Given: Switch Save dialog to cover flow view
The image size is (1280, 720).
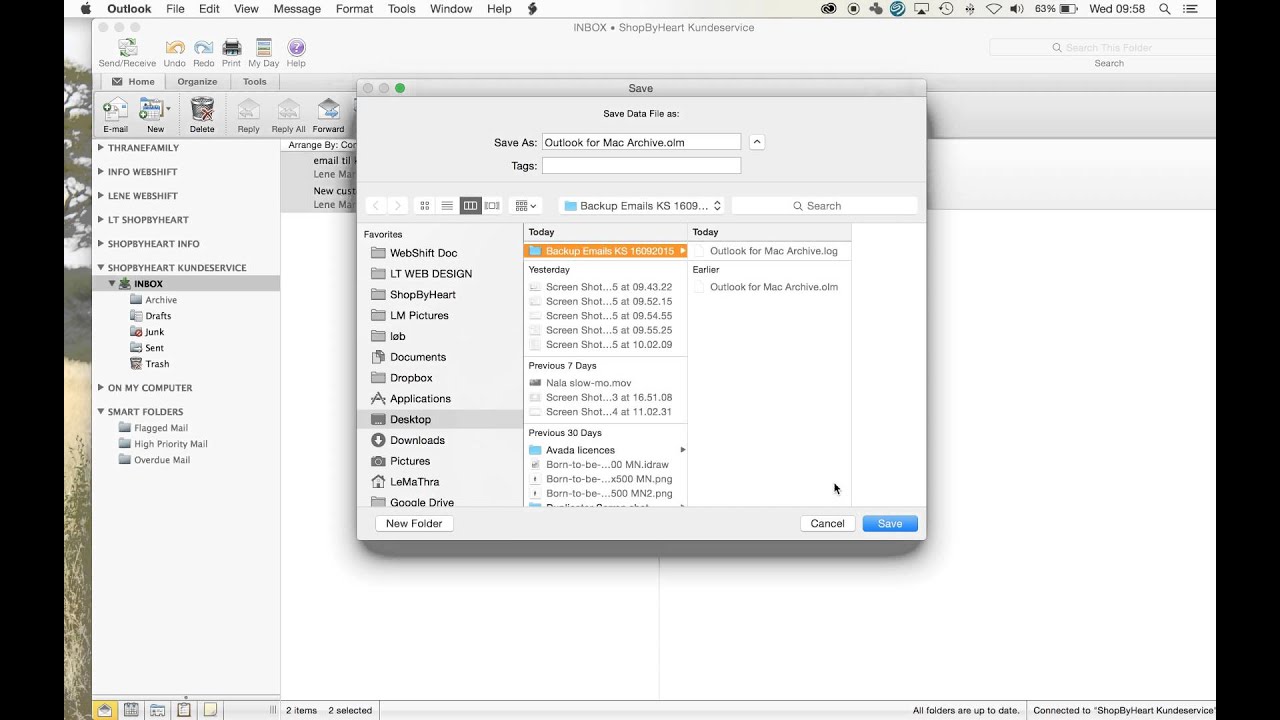Looking at the screenshot, I should click(x=492, y=206).
